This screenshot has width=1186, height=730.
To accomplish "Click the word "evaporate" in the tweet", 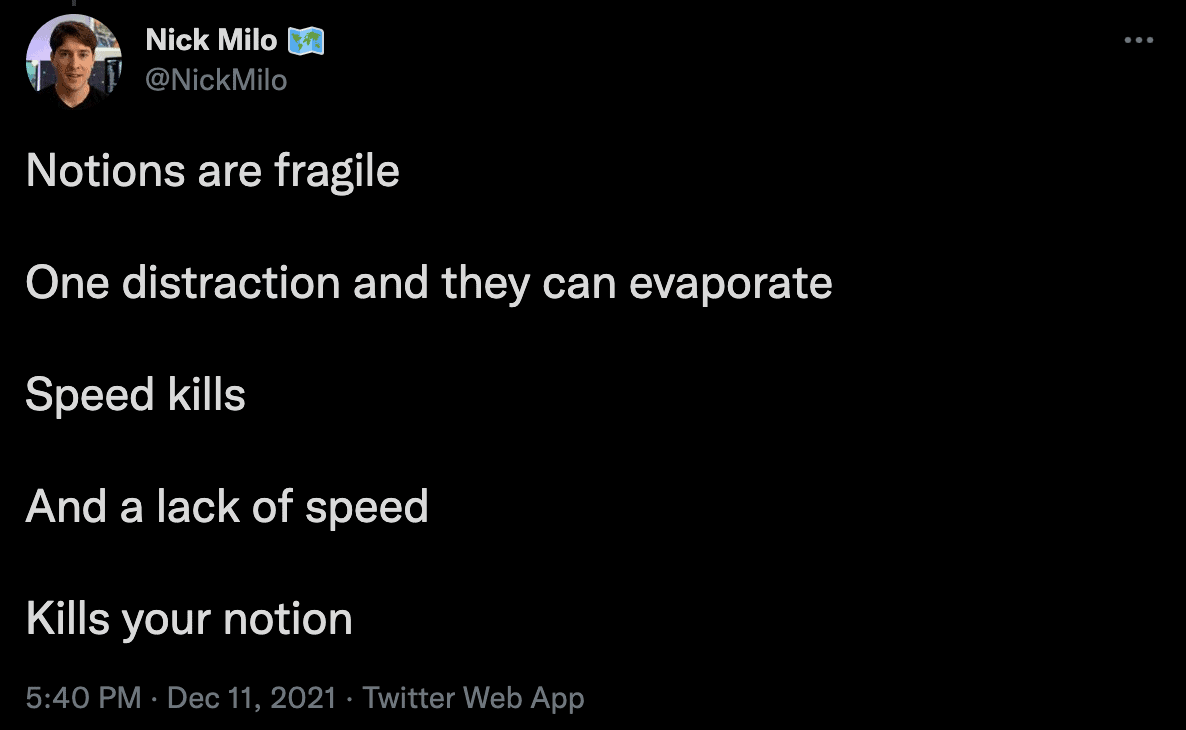I will 731,284.
